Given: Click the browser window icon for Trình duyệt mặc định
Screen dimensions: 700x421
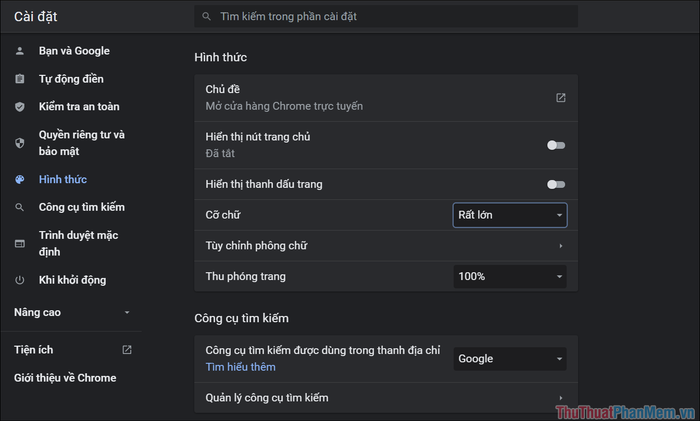Looking at the screenshot, I should [20, 244].
